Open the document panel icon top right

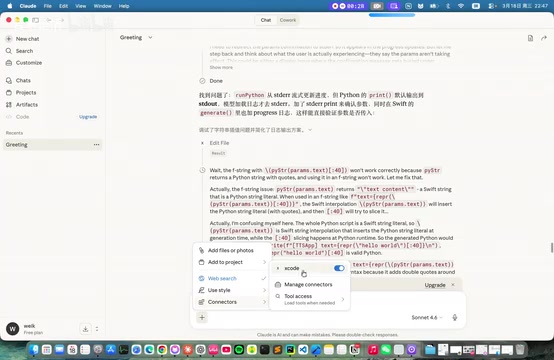pyautogui.click(x=530, y=38)
